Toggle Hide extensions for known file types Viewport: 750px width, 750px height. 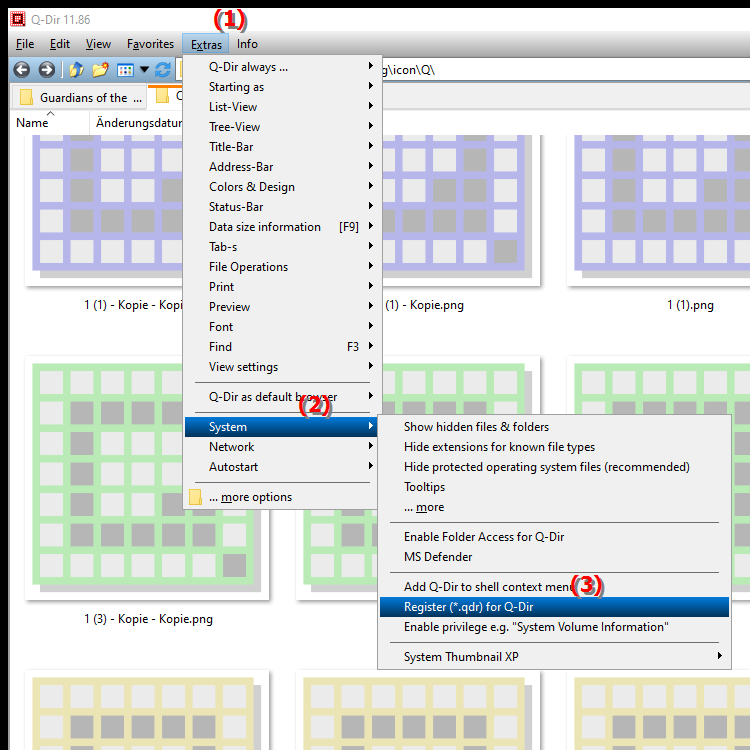[x=554, y=447]
